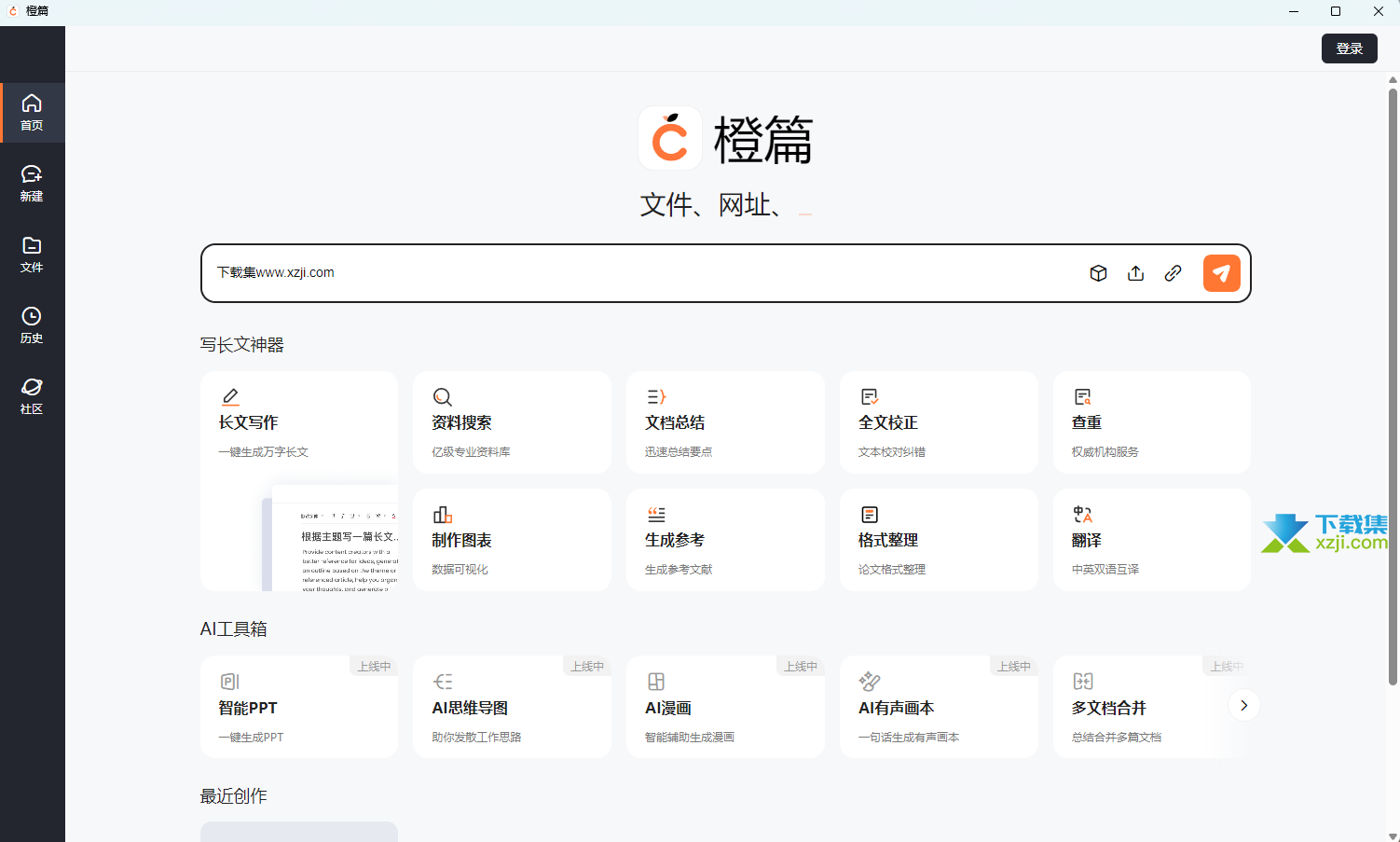The image size is (1400, 842).
Task: Open the 全文校正 card title
Action: 888,422
